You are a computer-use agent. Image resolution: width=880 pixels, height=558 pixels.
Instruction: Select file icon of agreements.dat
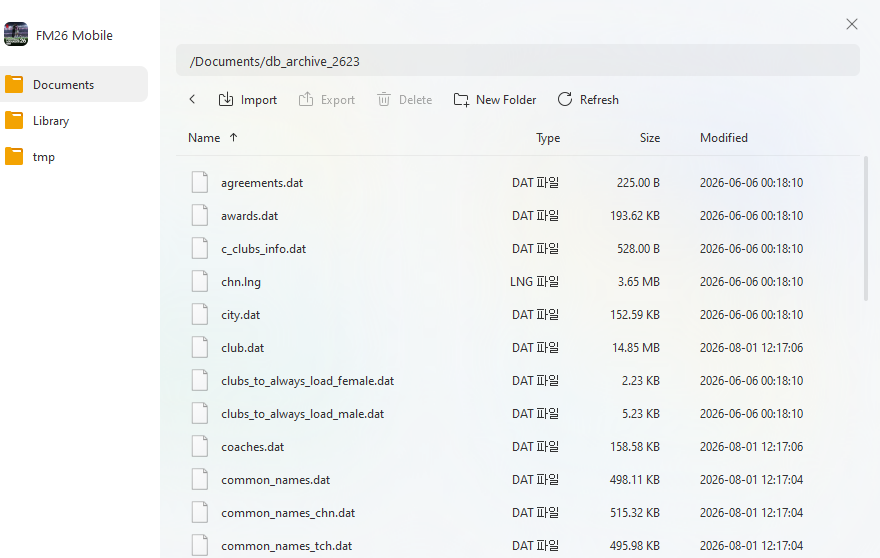coord(200,182)
